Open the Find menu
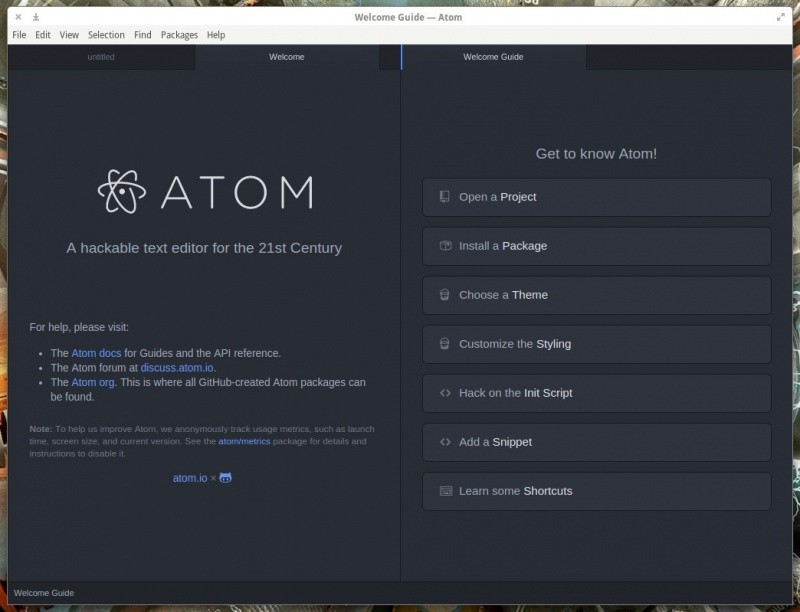 [142, 35]
